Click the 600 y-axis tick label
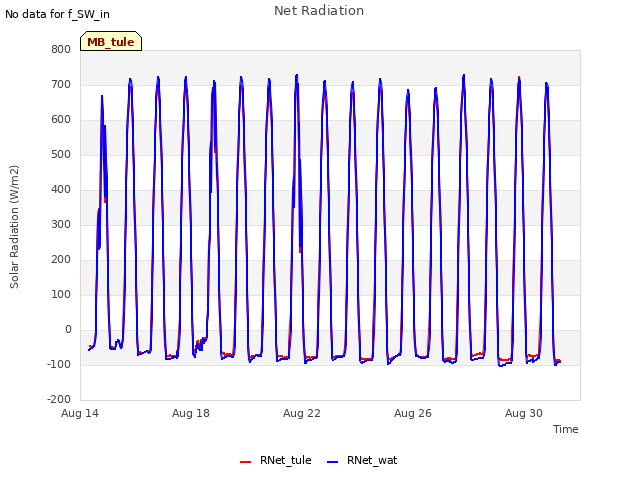Screen dimensions: 640x480 [x=61, y=120]
